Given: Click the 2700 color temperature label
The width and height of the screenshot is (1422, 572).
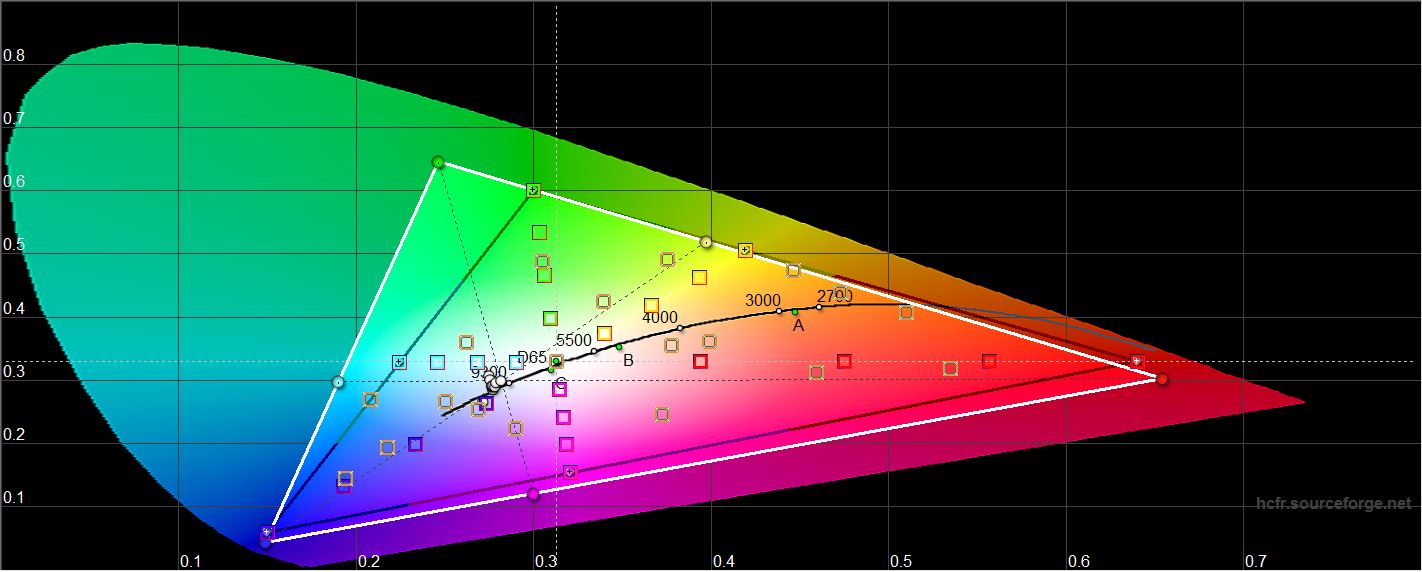Looking at the screenshot, I should coord(834,296).
